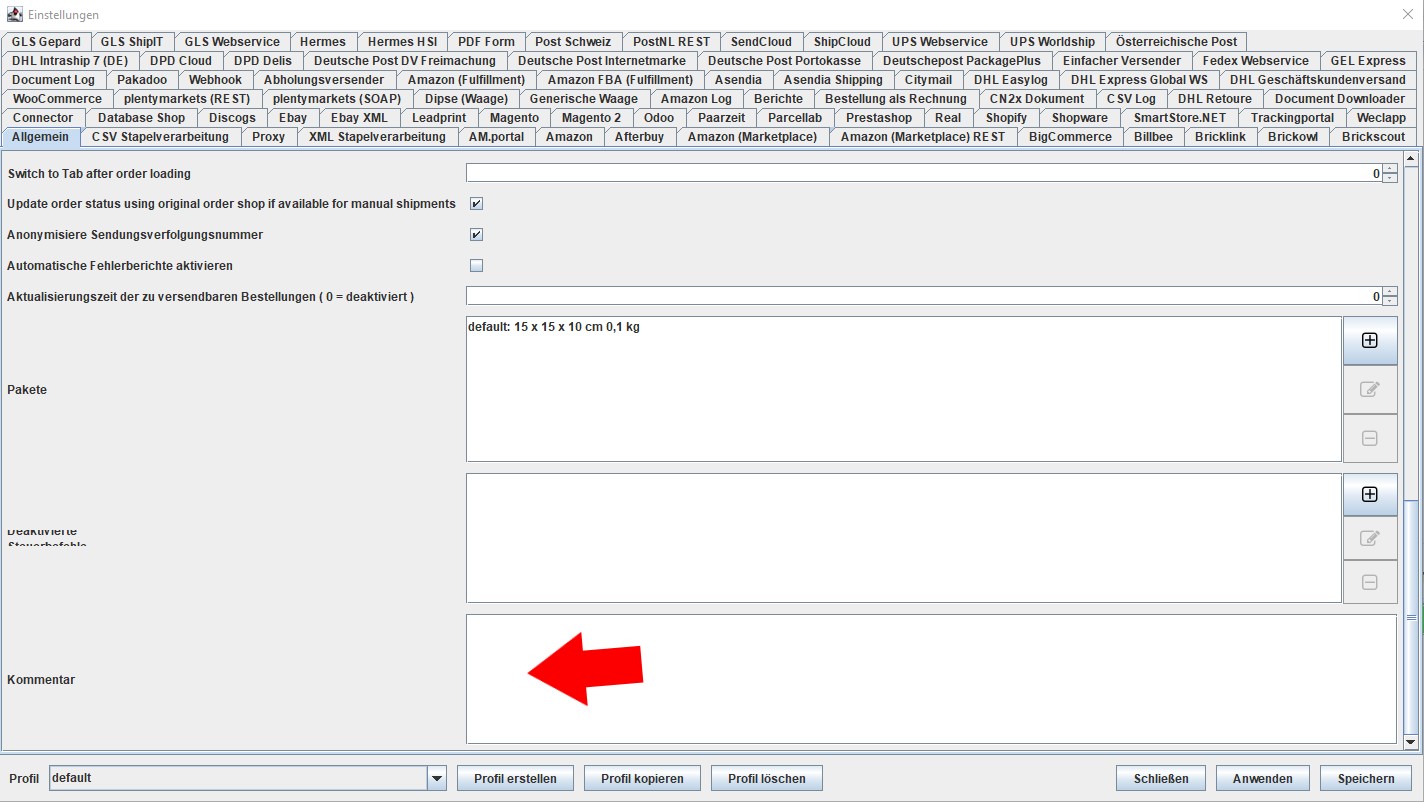Switch to the Citymail tab
Screen dimensions: 1424x802
coord(928,80)
